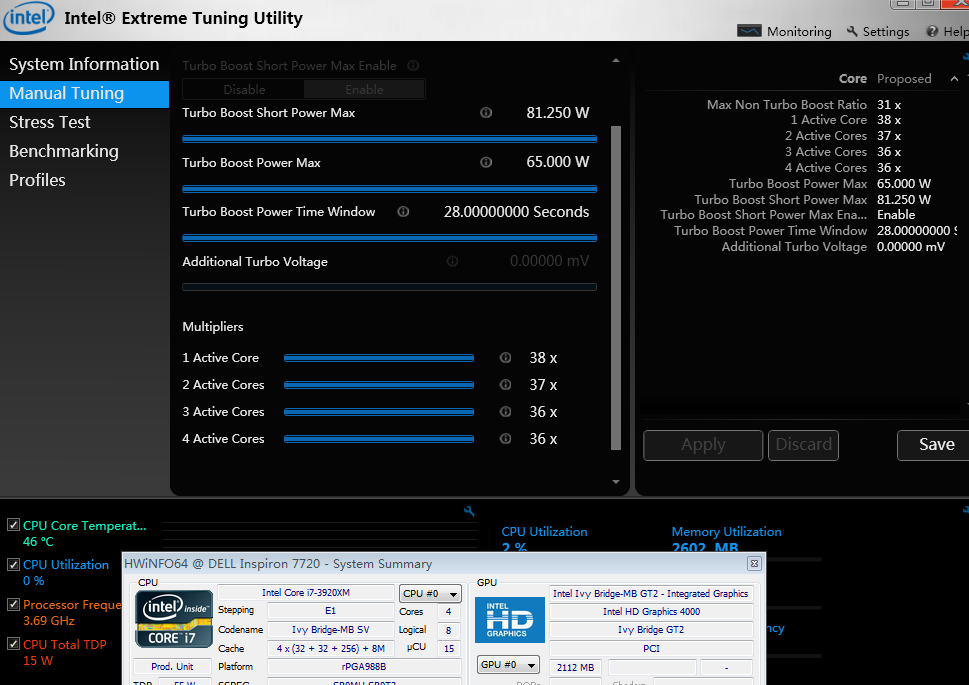Adjust the 2 Active Cores multiplier slider
This screenshot has width=969, height=685.
(379, 385)
